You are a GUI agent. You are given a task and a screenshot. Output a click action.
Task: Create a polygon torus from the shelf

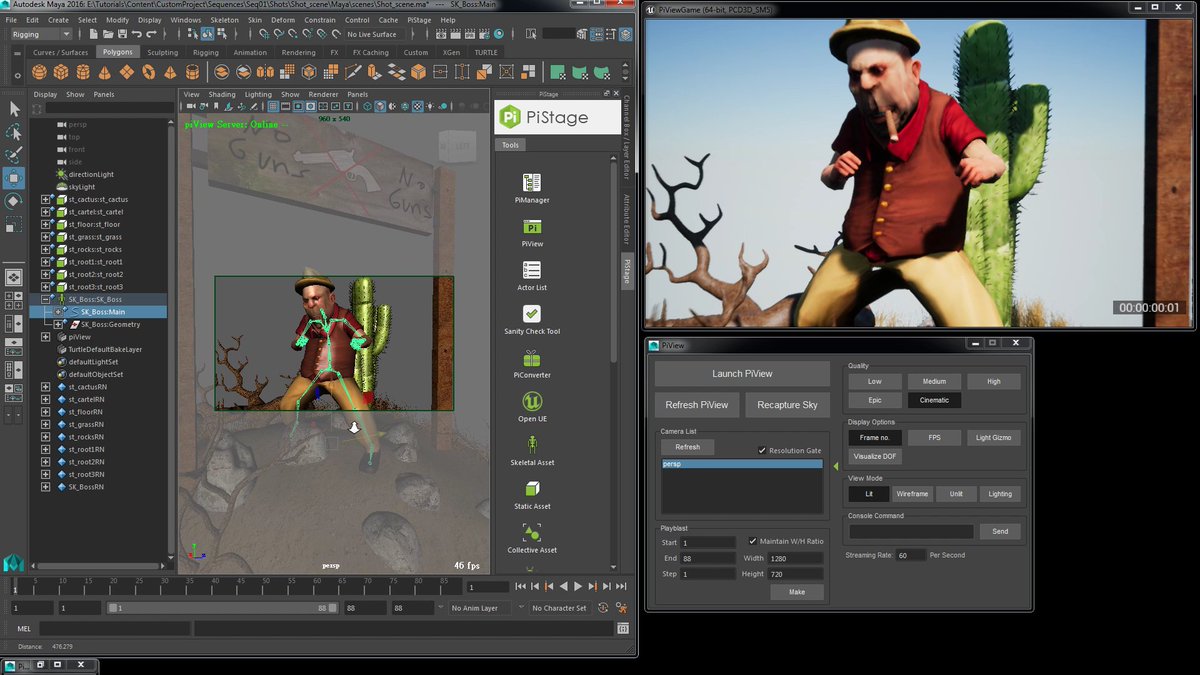(x=149, y=72)
